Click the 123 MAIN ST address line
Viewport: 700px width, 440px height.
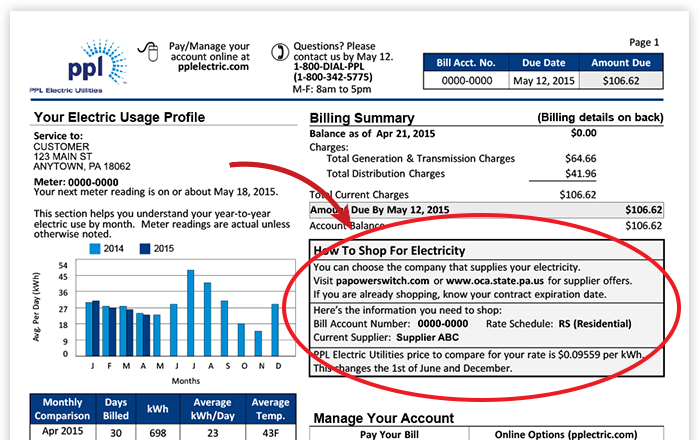point(62,157)
